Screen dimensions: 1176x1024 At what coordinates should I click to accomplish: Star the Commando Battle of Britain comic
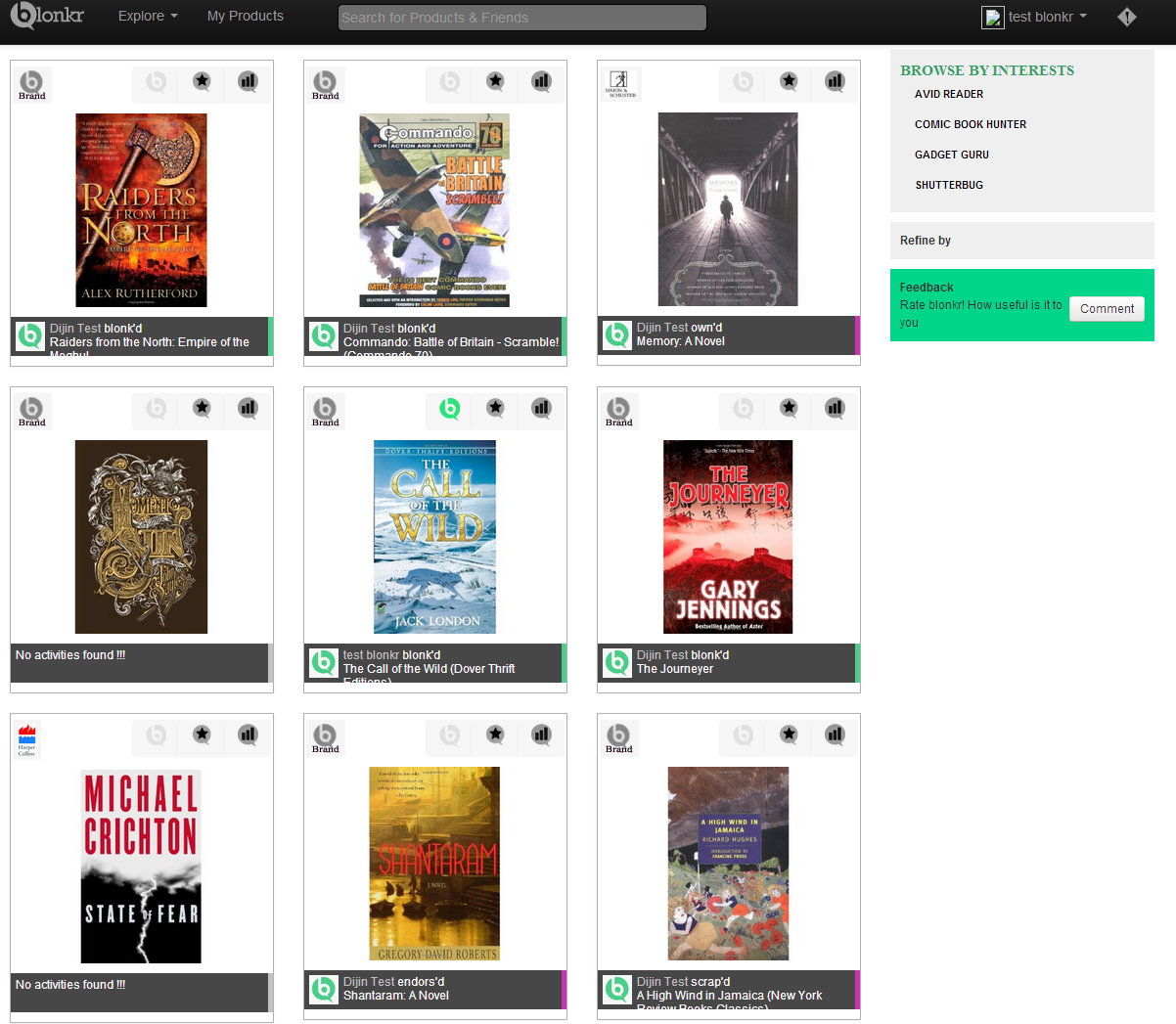[495, 81]
